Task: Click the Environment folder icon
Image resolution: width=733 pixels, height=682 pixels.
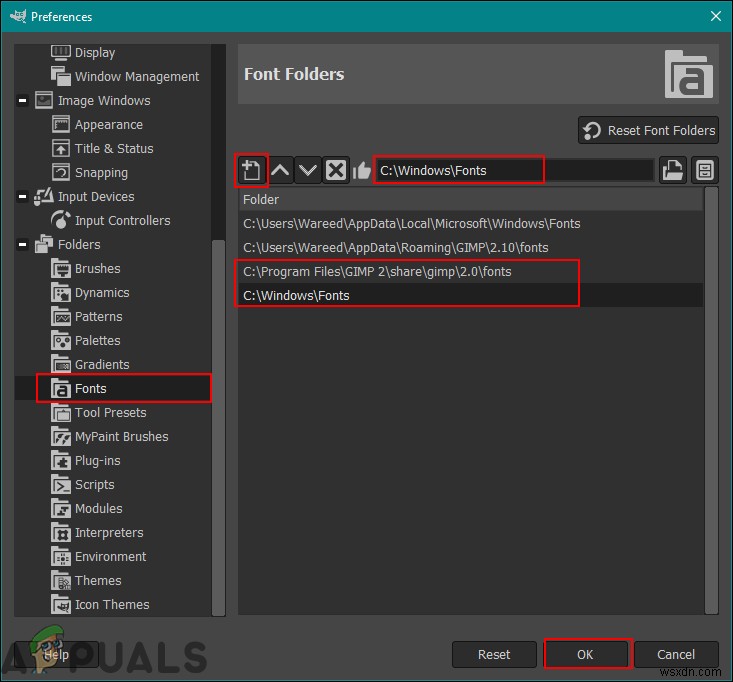Action: pos(61,556)
